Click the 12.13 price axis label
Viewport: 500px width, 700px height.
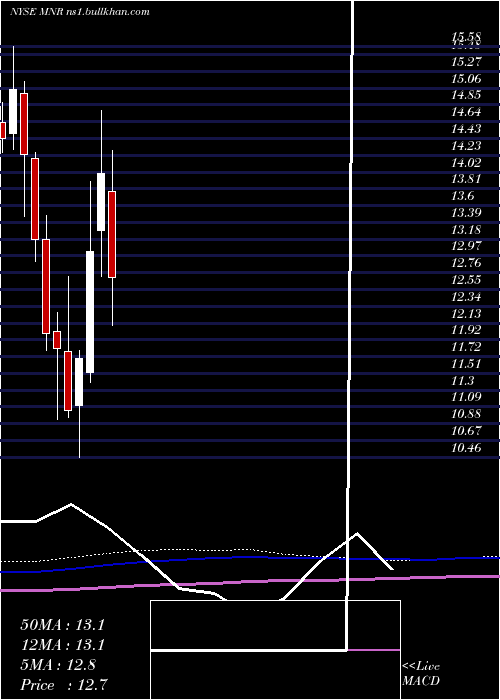[466, 313]
